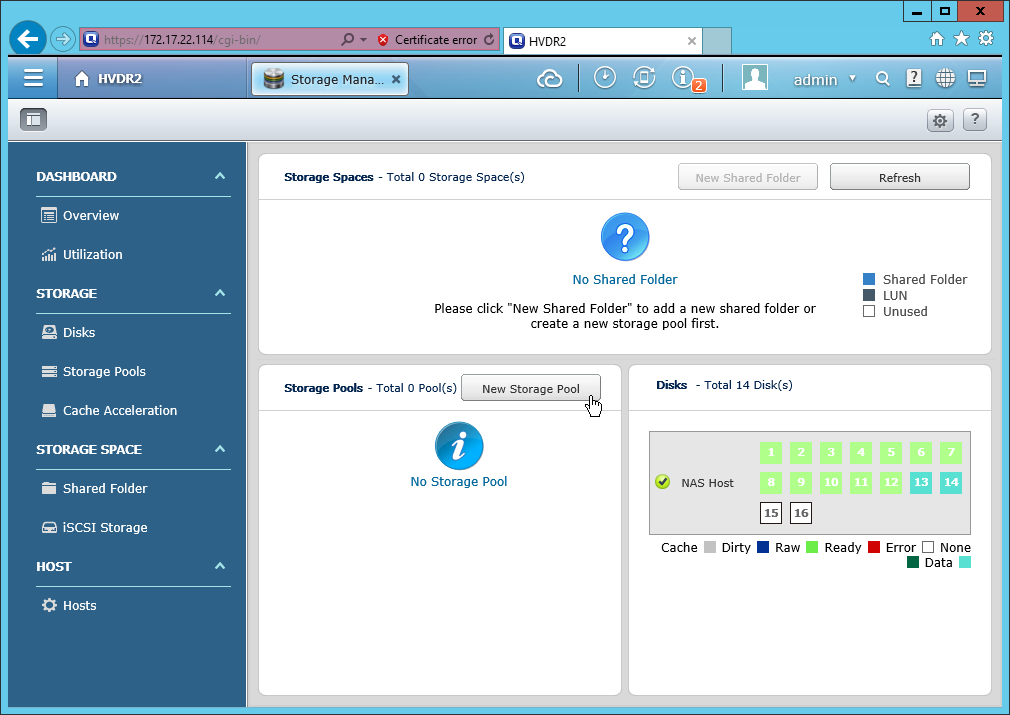1010x715 pixels.
Task: Open Storage Pools in the sidebar
Action: (93, 372)
